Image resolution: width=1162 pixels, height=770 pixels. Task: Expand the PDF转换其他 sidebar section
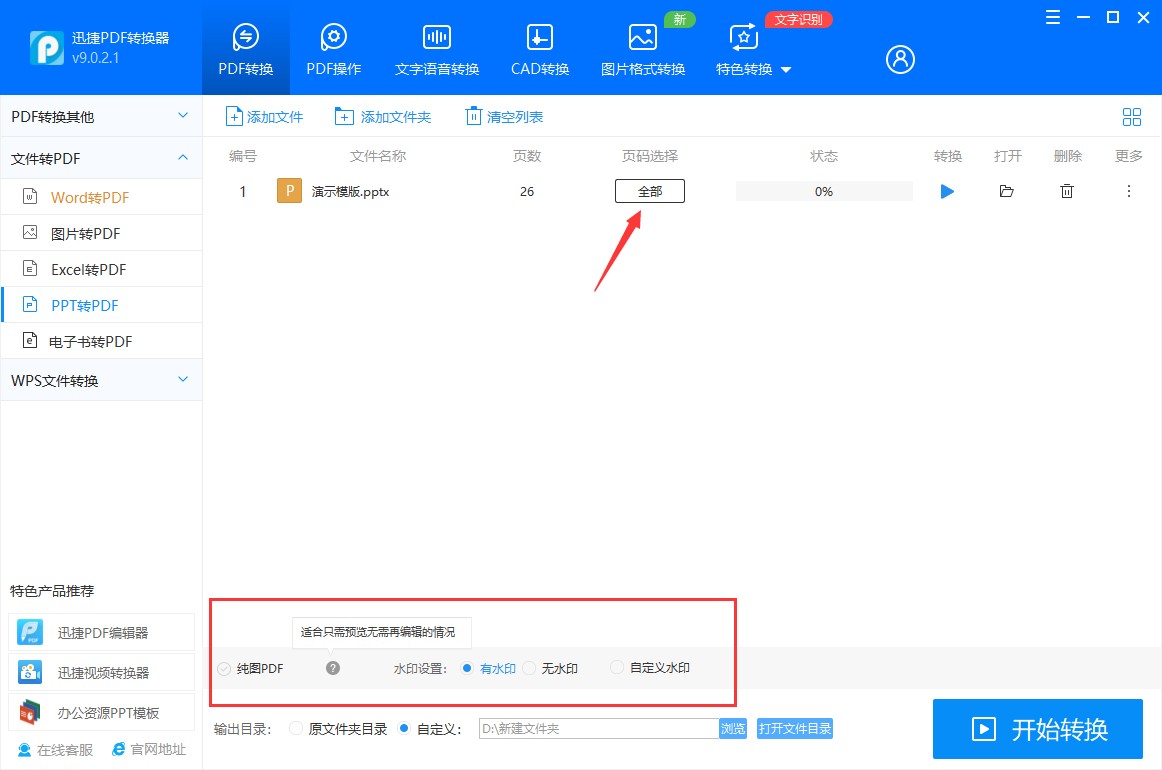point(101,116)
